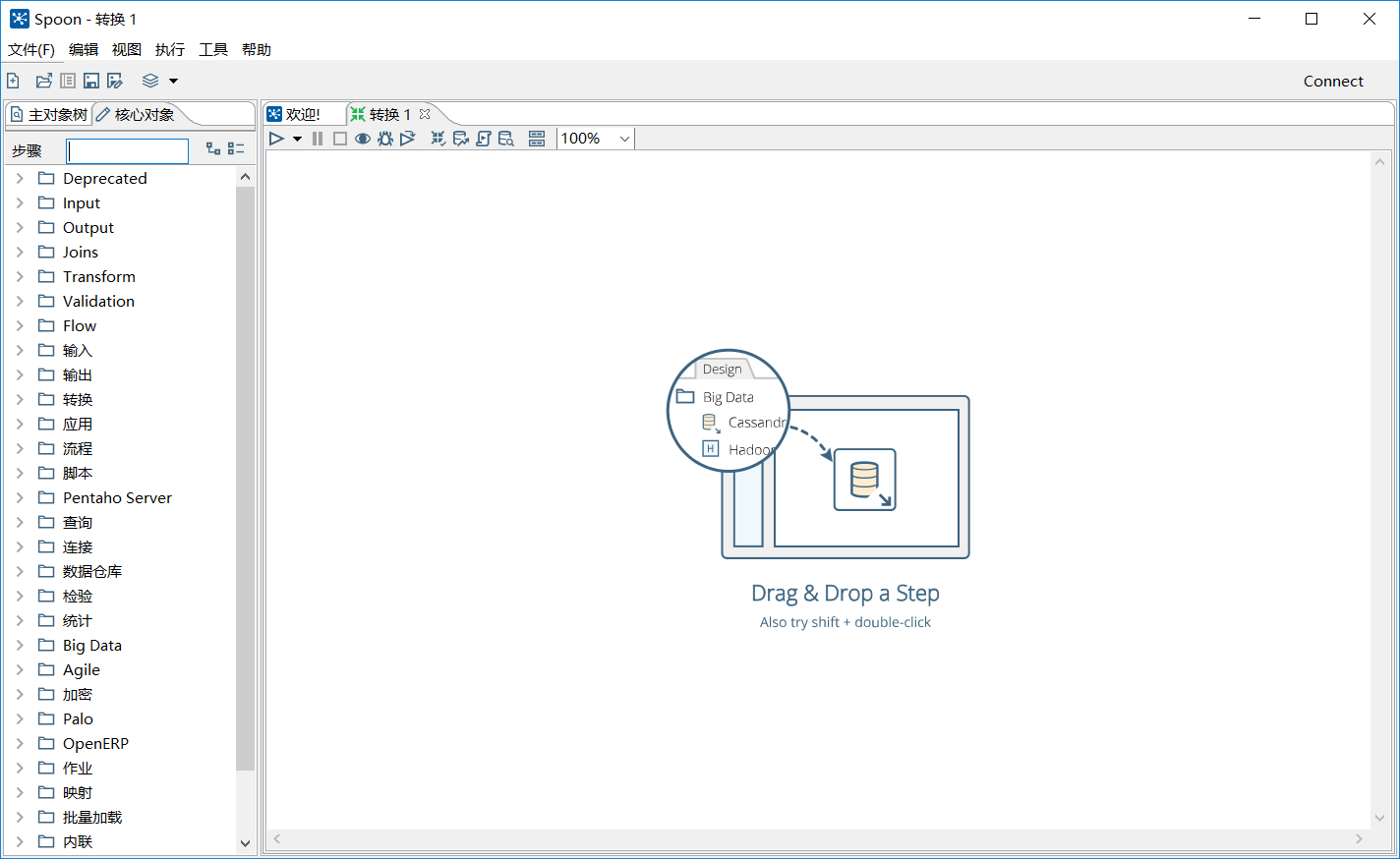The width and height of the screenshot is (1400, 859).
Task: Click the collapse-all tree icon
Action: 236,148
